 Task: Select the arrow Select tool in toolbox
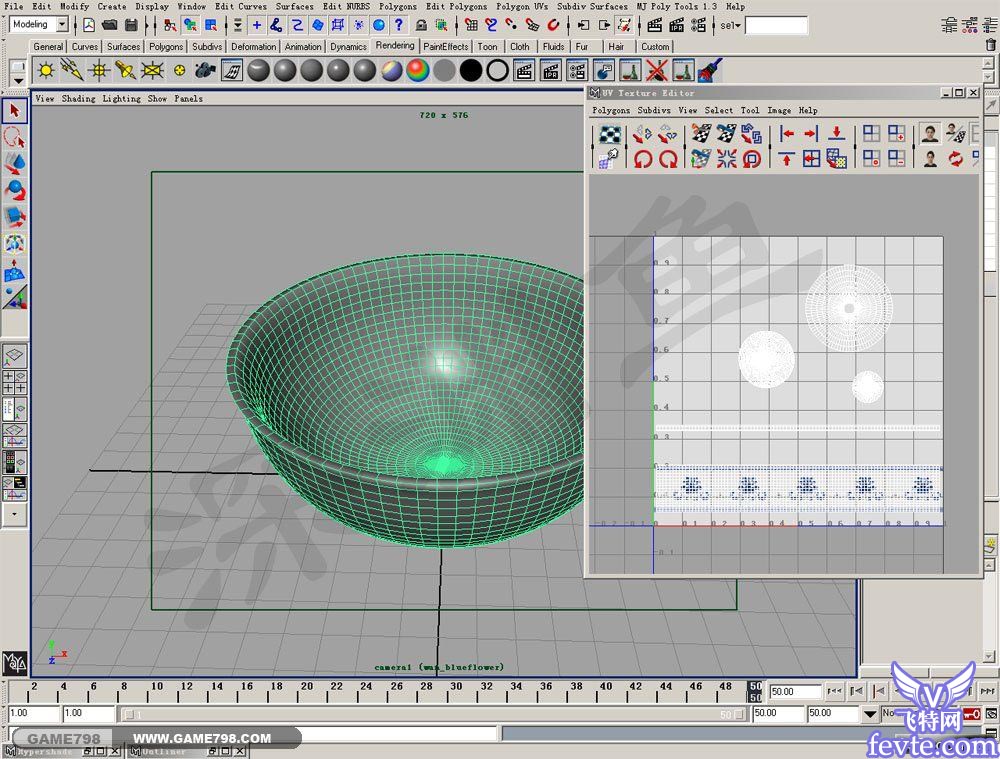pos(14,111)
